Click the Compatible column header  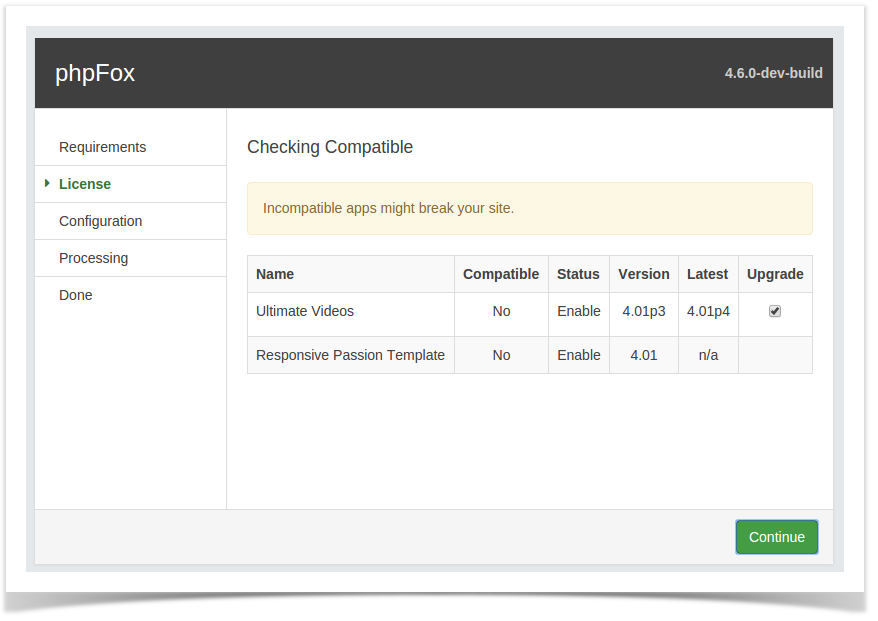click(501, 274)
